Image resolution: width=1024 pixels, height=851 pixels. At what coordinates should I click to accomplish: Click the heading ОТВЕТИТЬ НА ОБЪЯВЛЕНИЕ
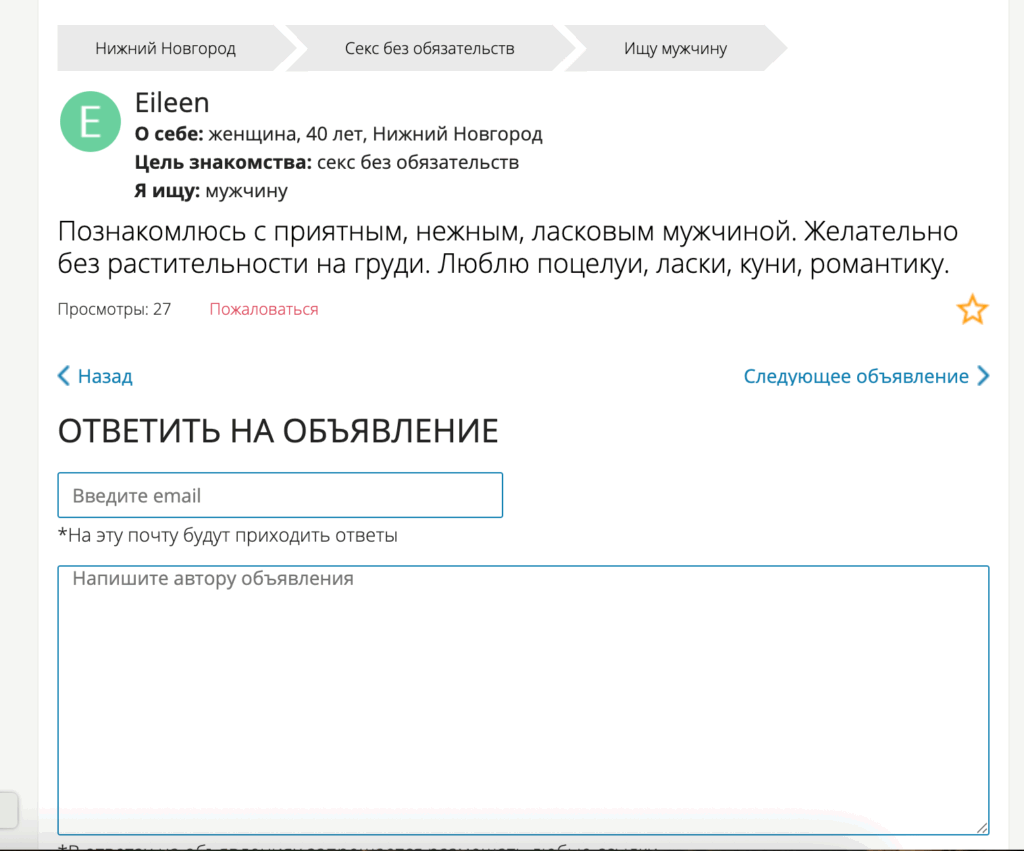pos(278,430)
